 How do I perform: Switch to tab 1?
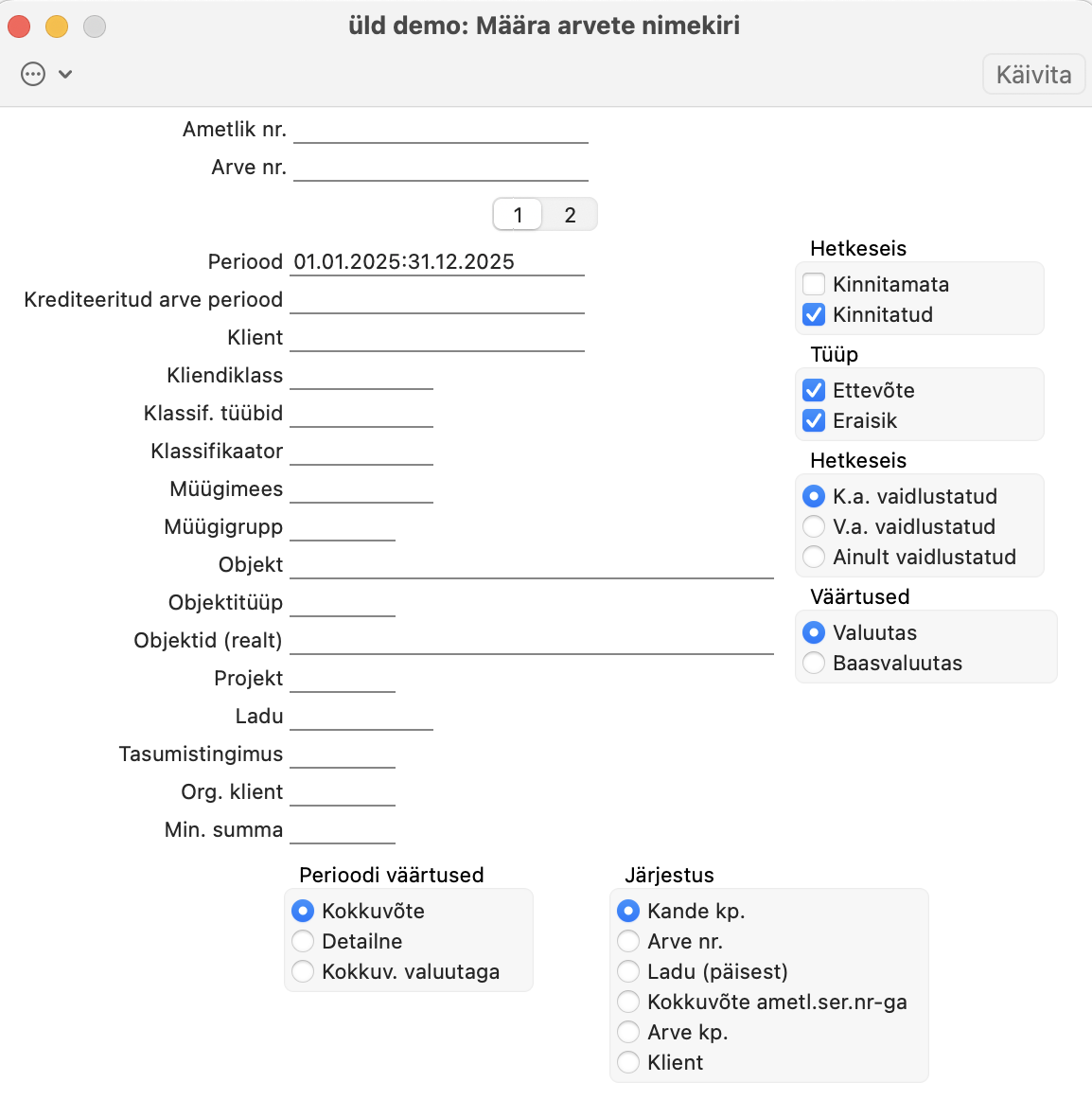tap(518, 215)
